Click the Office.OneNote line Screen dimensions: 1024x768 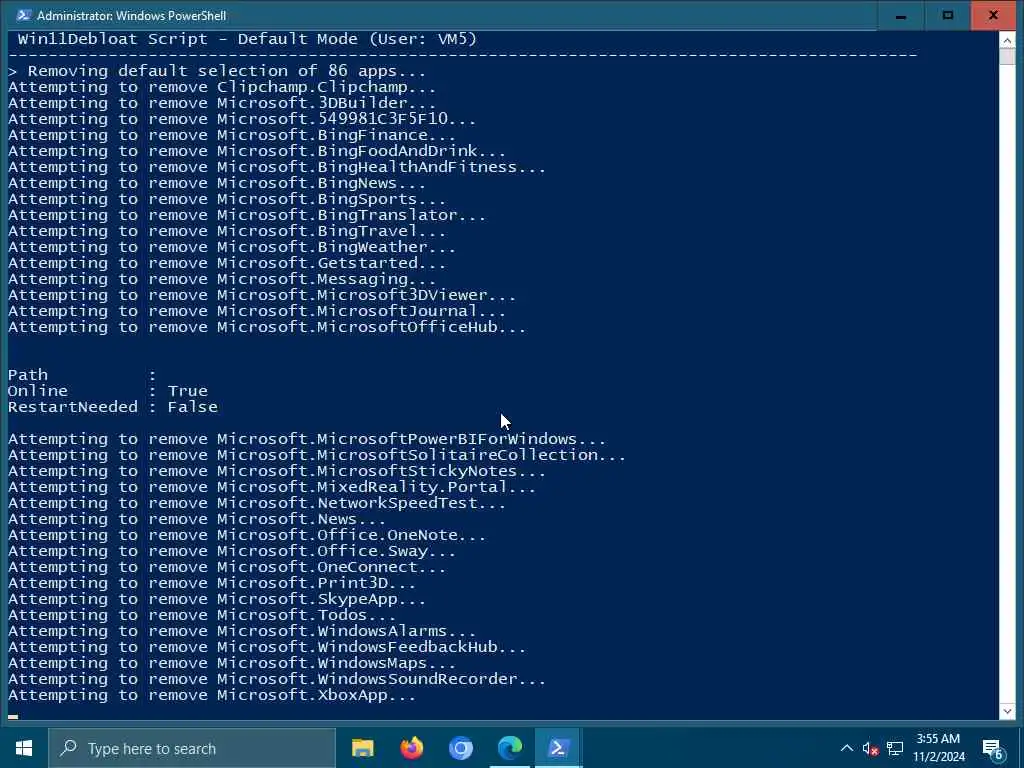247,535
